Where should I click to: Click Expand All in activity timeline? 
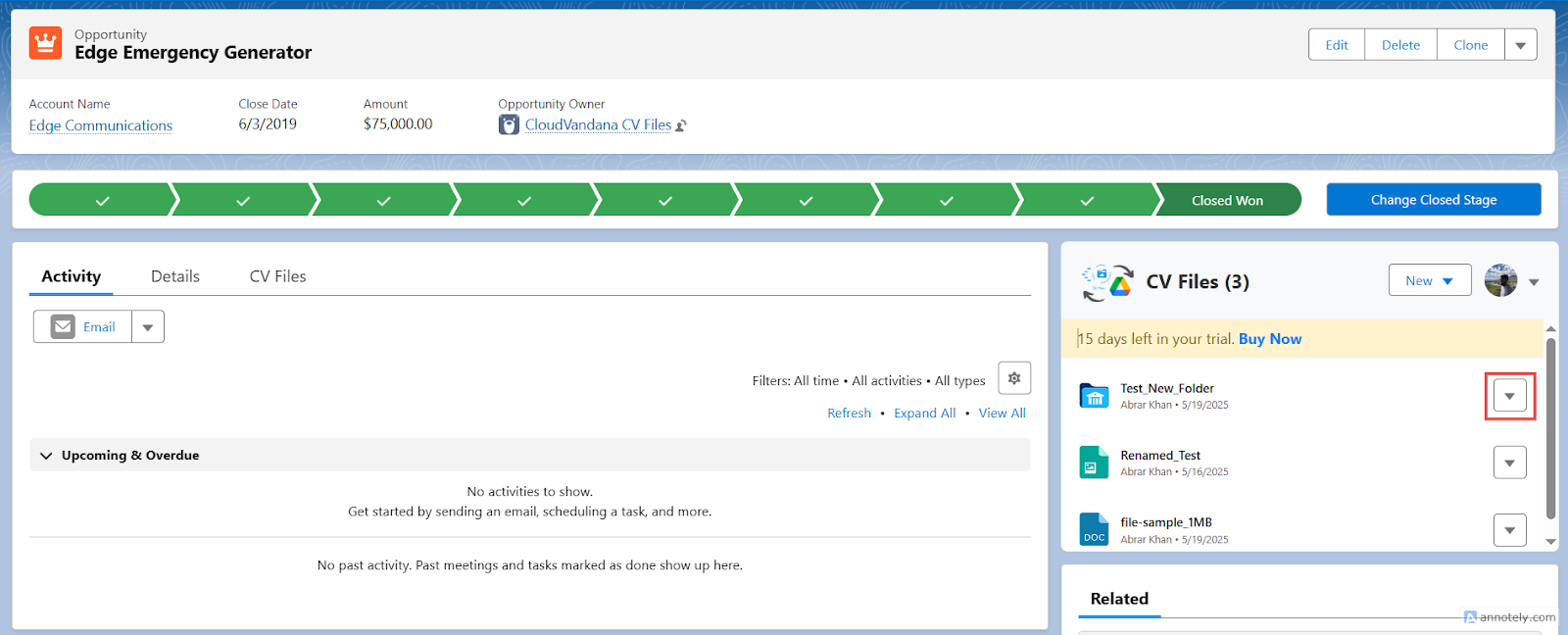tap(925, 414)
